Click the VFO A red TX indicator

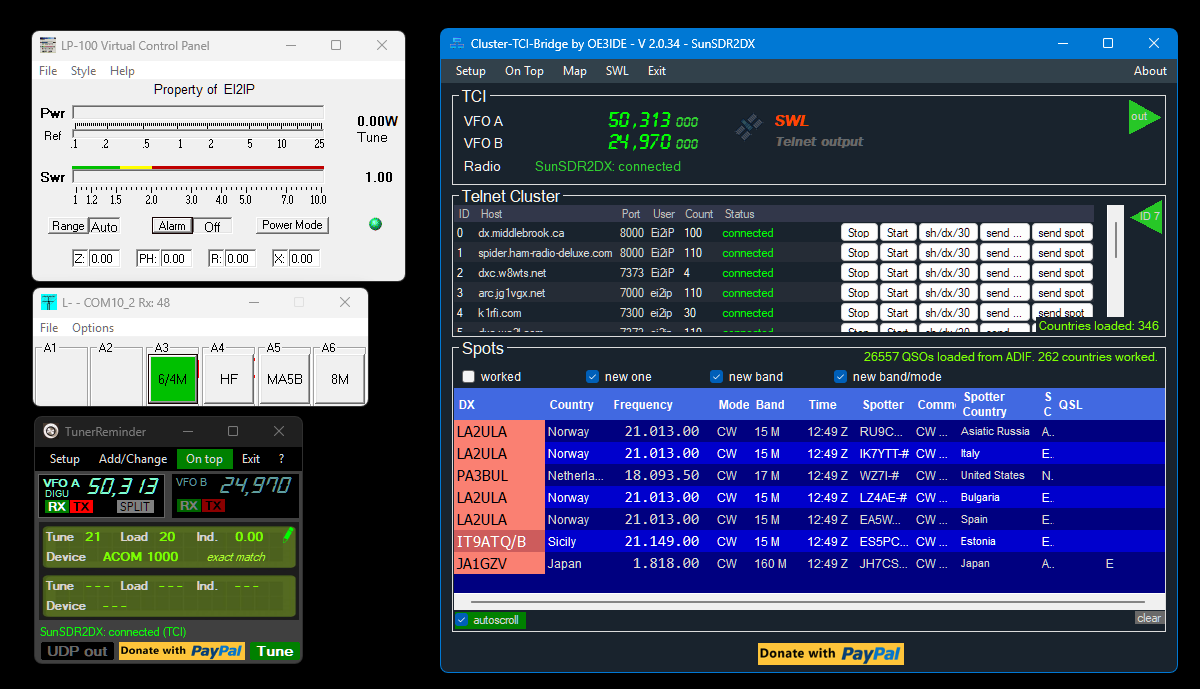click(x=81, y=506)
